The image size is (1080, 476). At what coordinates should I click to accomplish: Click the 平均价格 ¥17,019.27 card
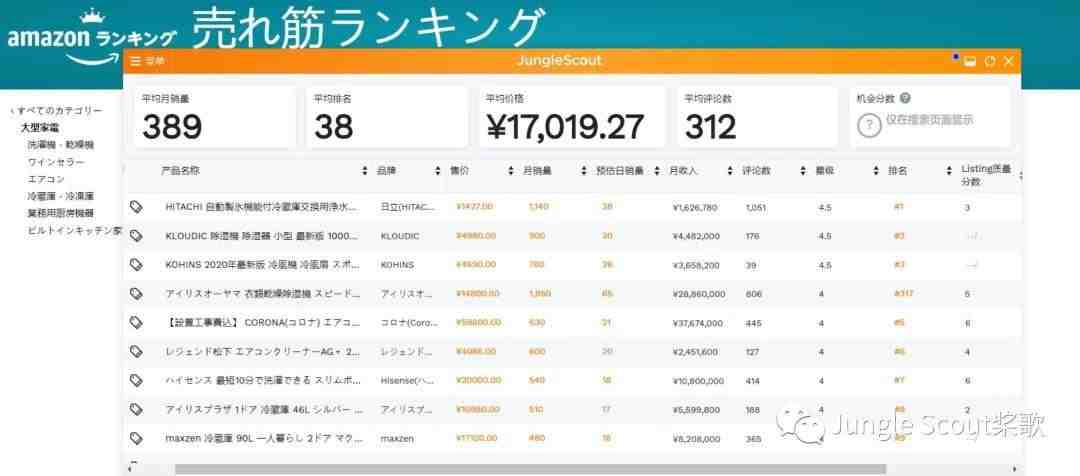(x=572, y=117)
